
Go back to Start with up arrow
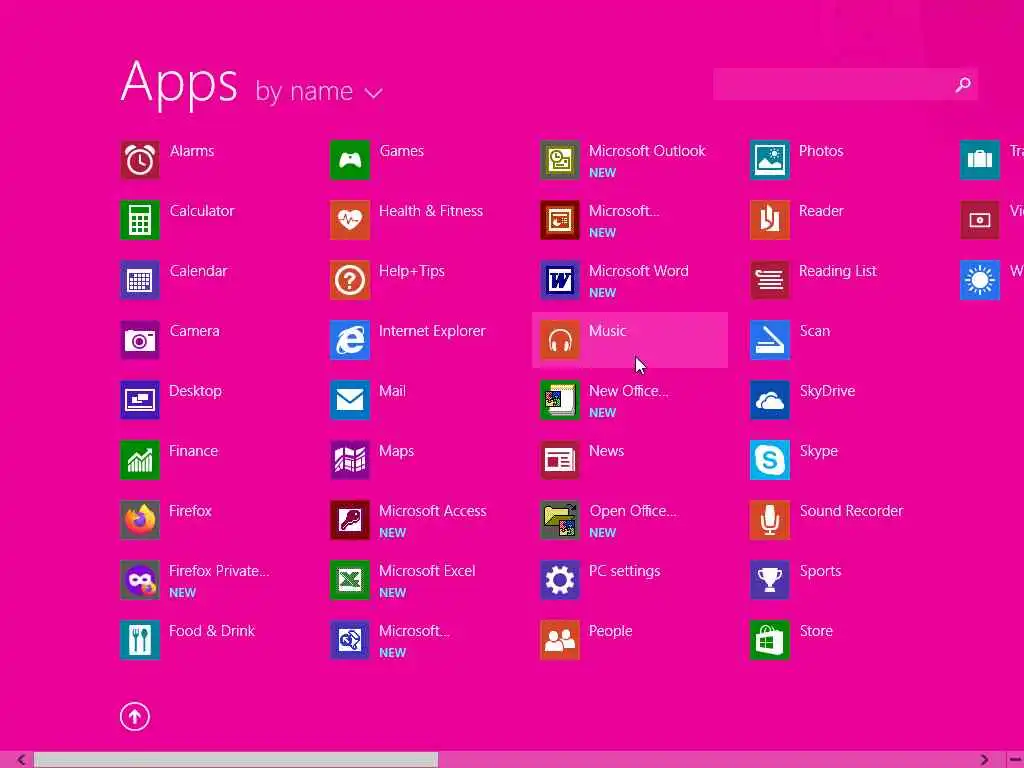pos(135,716)
